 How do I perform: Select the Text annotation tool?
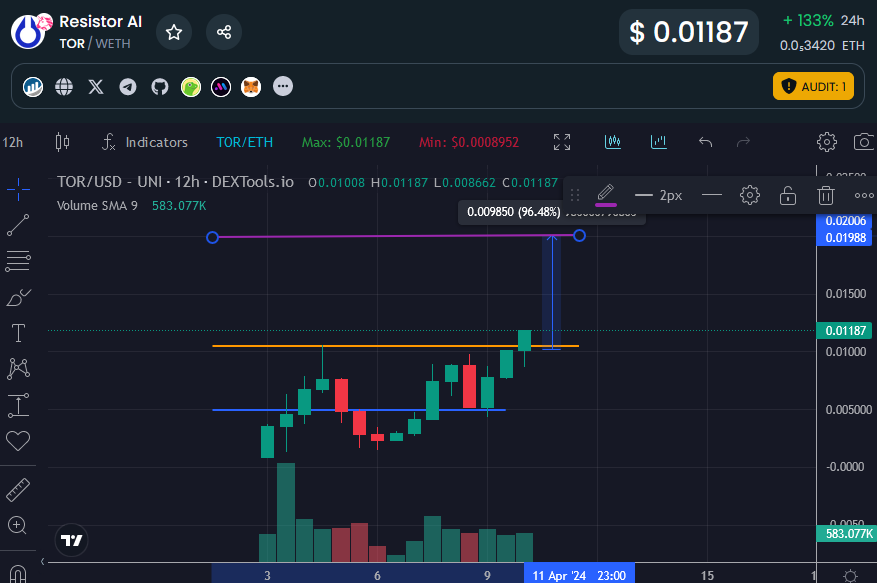(18, 333)
